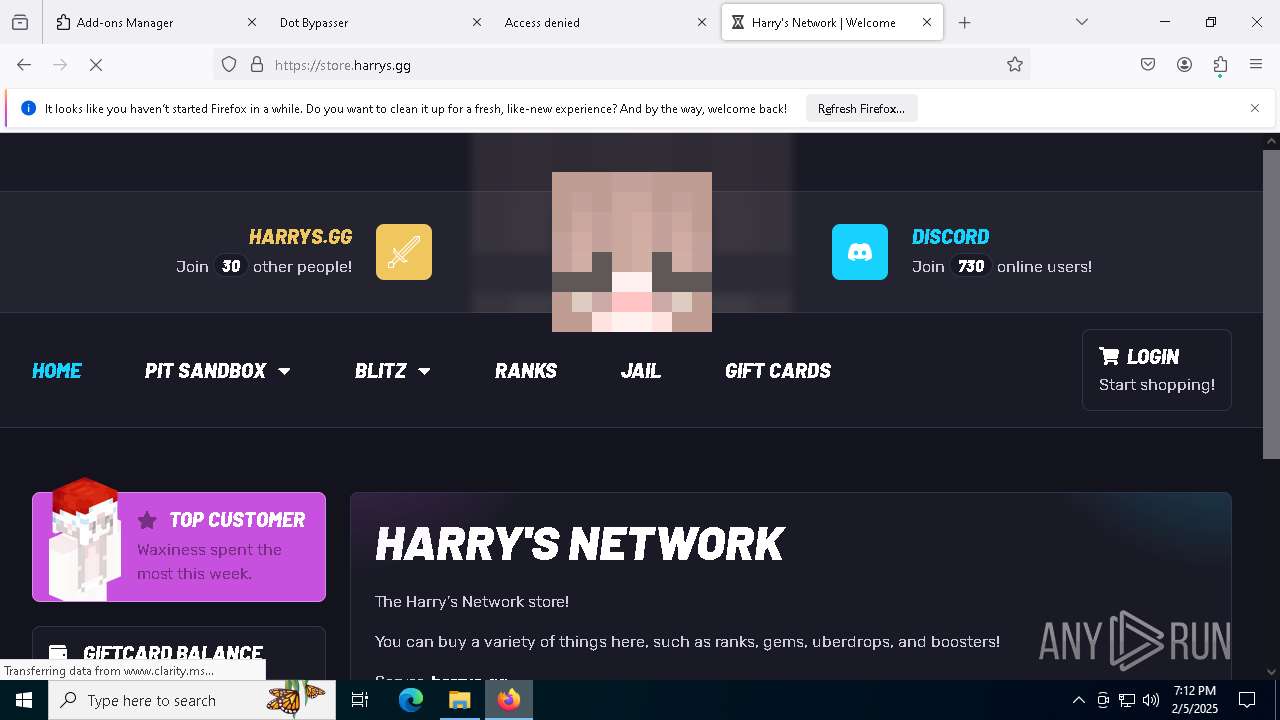List all tabs with the dropdown arrow
The height and width of the screenshot is (720, 1280).
(1082, 22)
